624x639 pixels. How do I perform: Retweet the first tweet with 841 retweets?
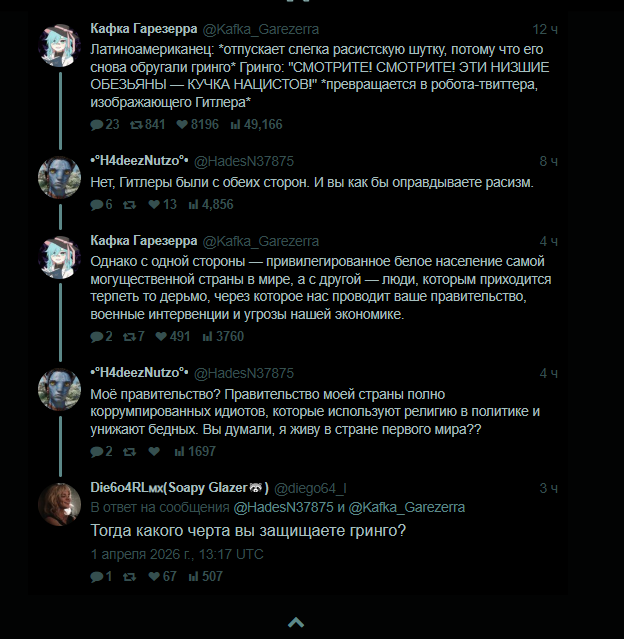pos(137,125)
